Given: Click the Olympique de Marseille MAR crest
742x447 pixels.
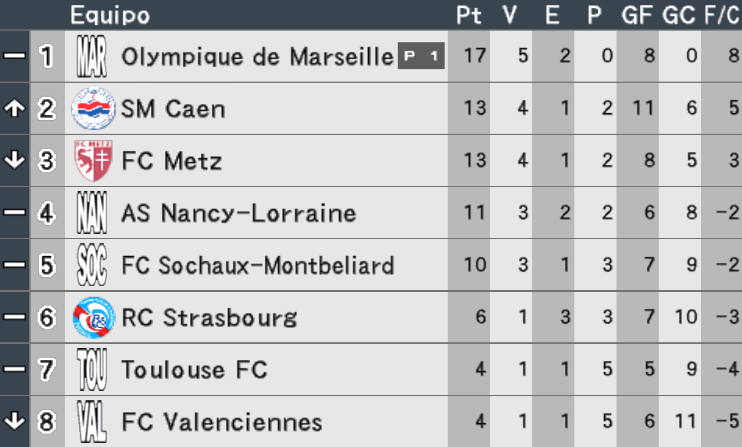Looking at the screenshot, I should coord(92,56).
